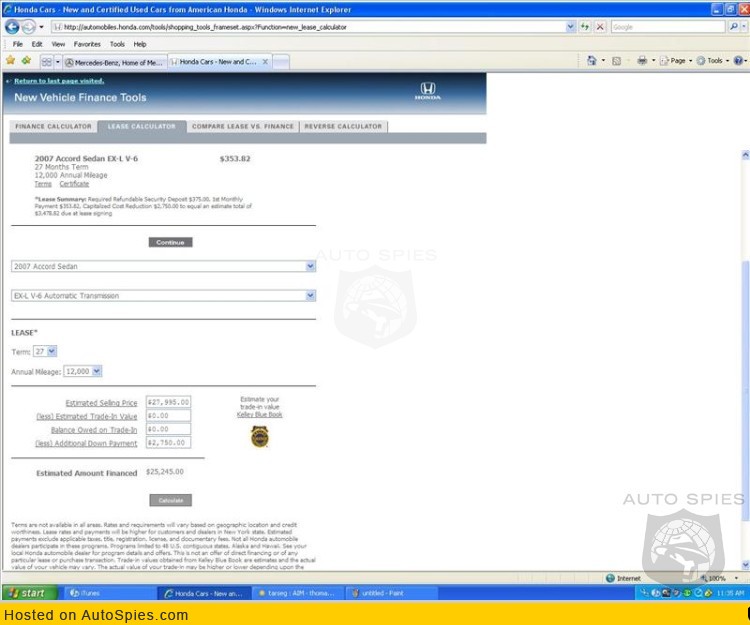Follow the Return to last page visited link
The image size is (750, 625).
pos(59,81)
